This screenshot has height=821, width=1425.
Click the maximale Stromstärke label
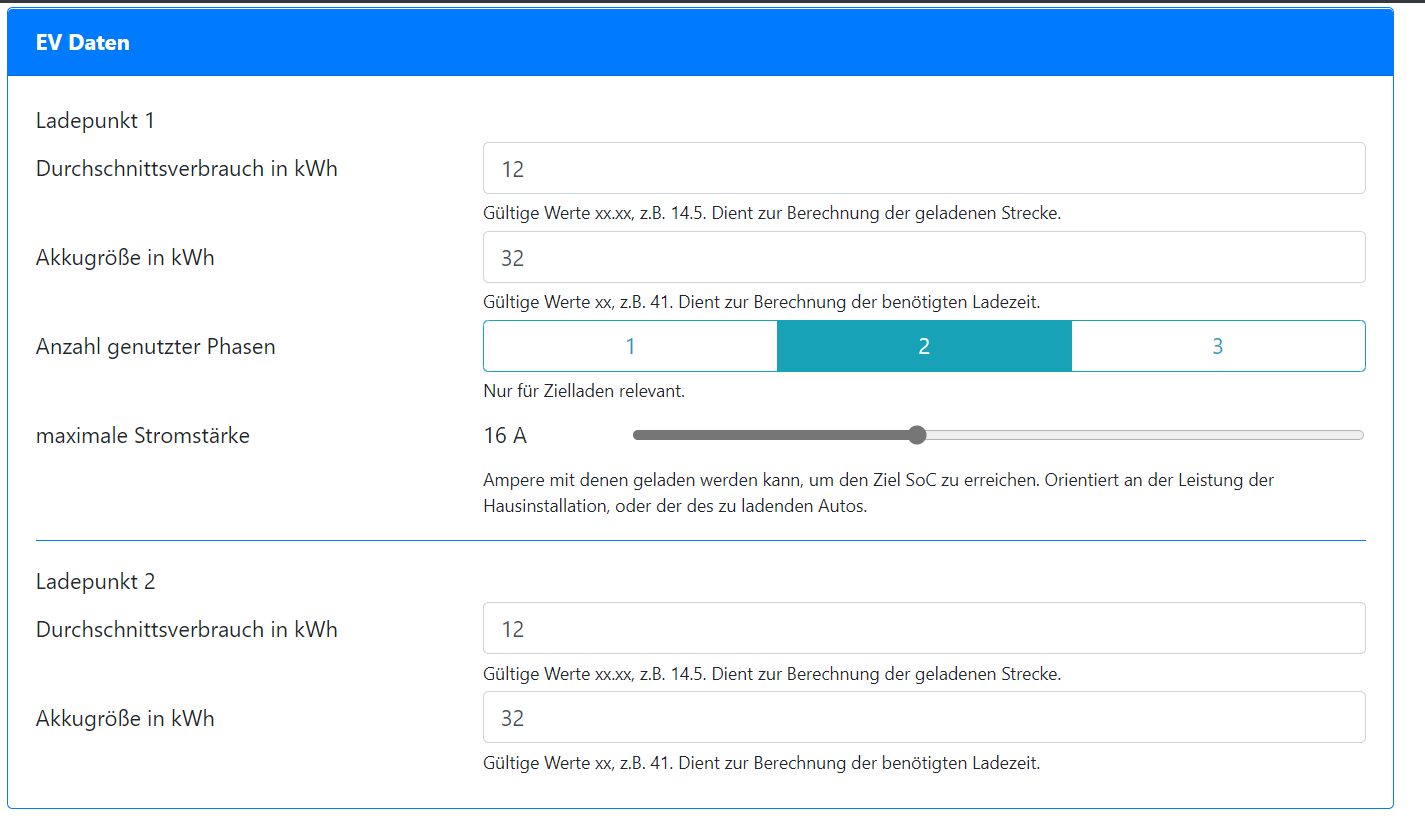point(143,435)
